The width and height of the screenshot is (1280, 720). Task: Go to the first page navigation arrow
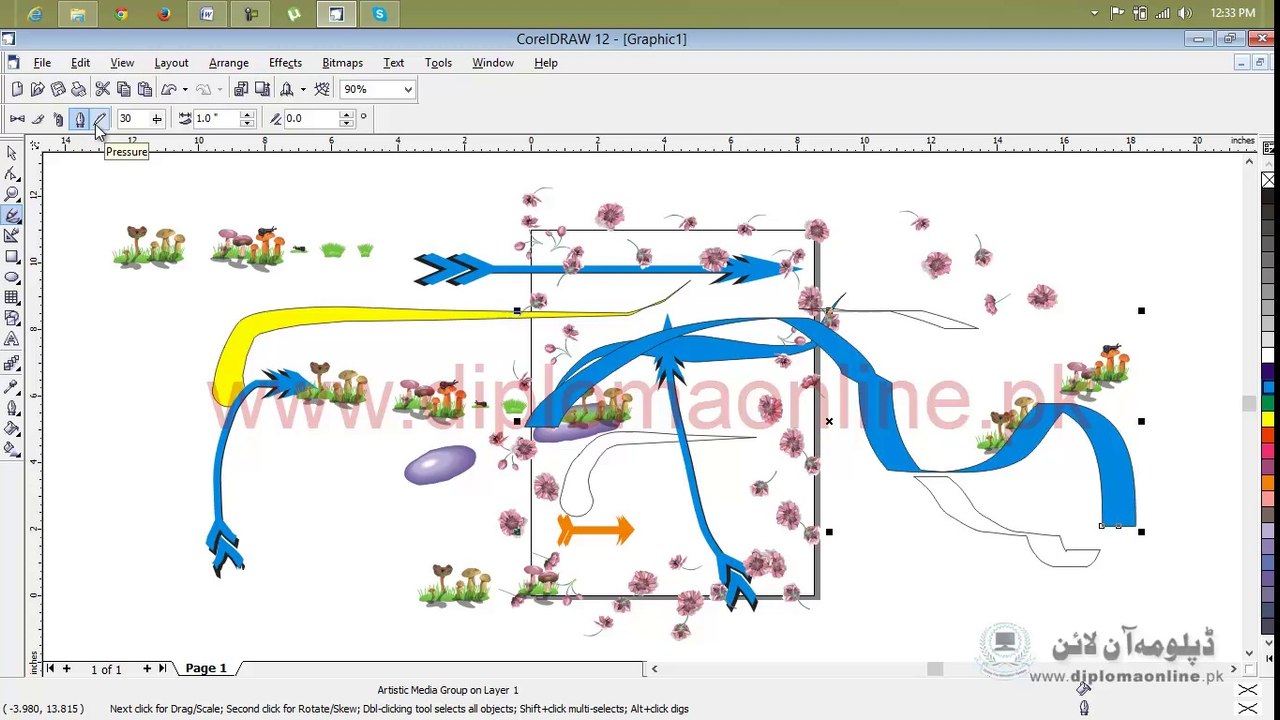(x=50, y=668)
